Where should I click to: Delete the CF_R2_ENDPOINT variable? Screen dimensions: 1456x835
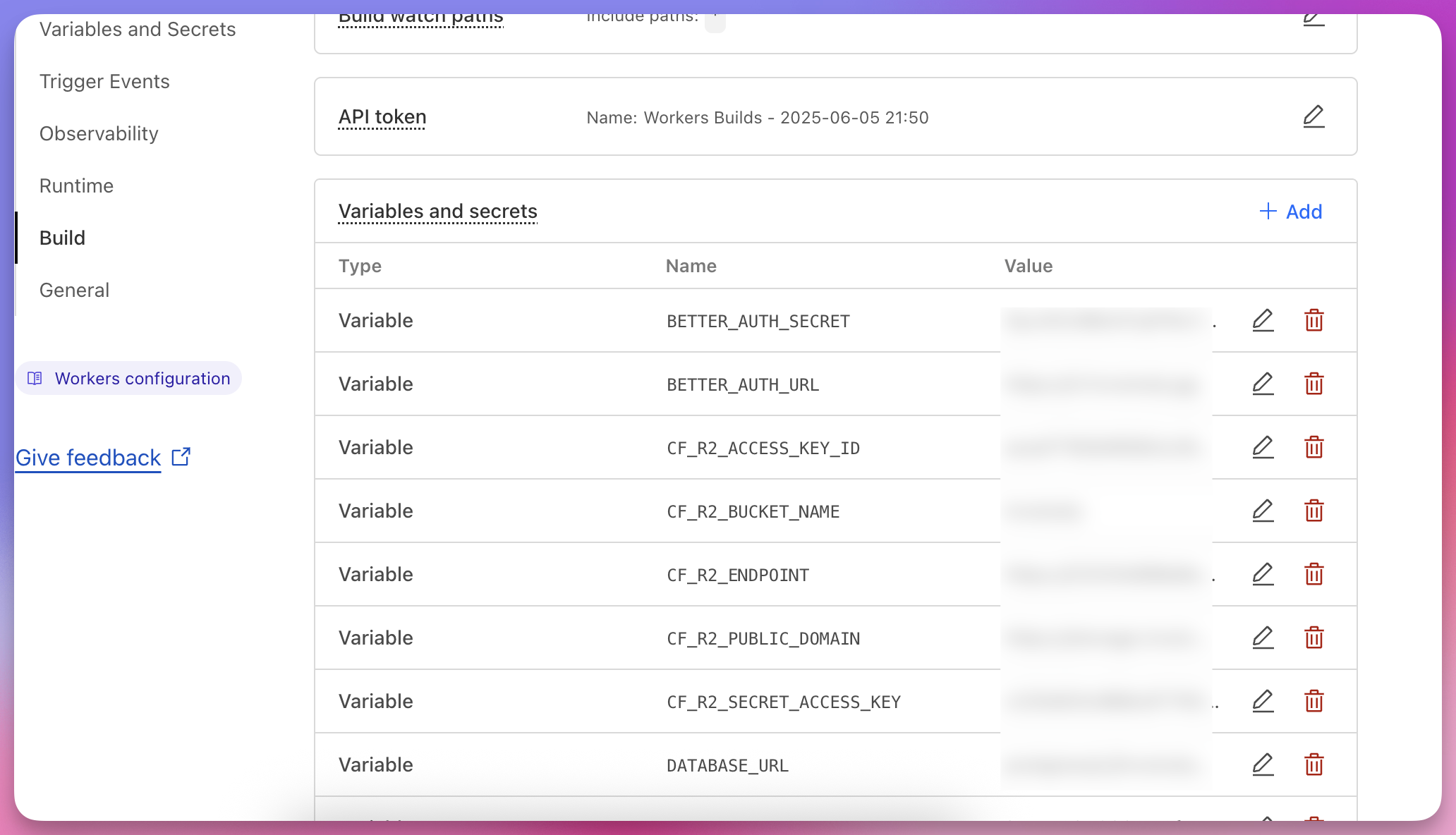tap(1314, 574)
